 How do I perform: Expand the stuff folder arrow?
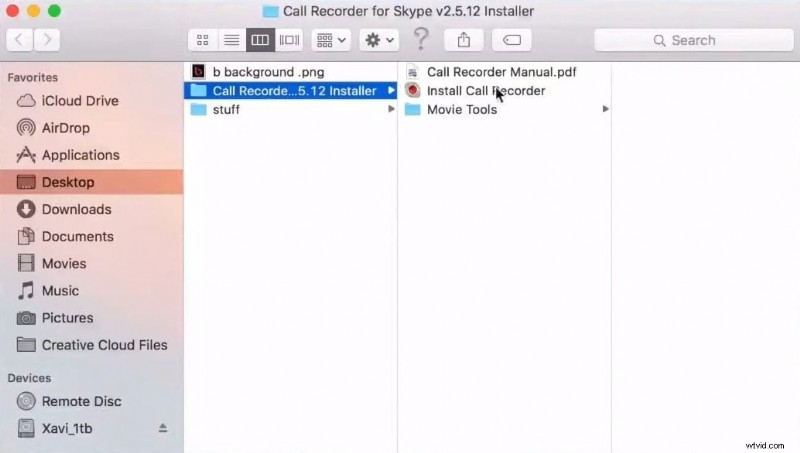(391, 109)
